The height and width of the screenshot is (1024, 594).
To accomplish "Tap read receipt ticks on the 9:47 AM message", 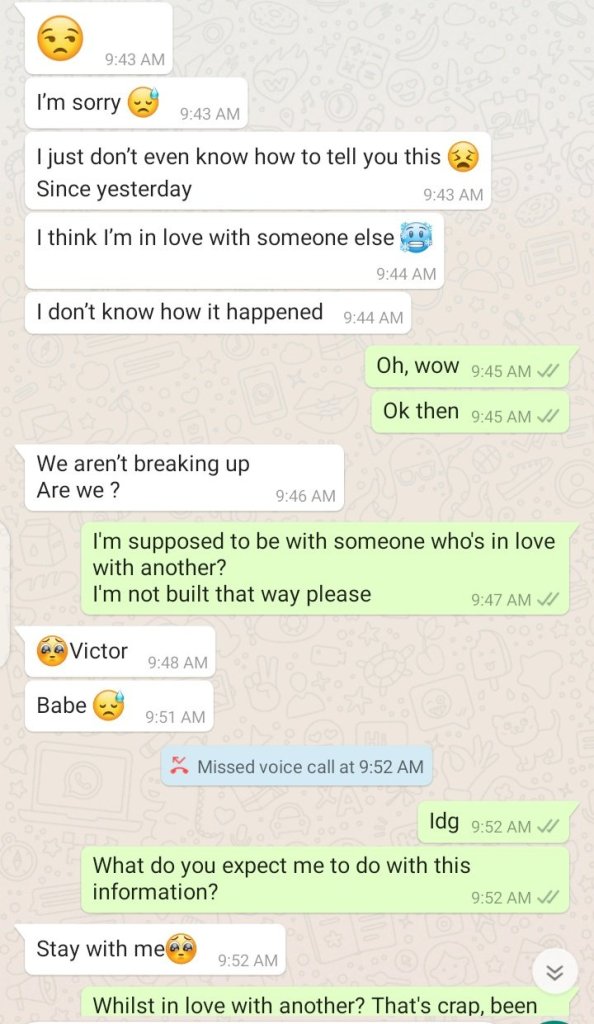I will [548, 600].
